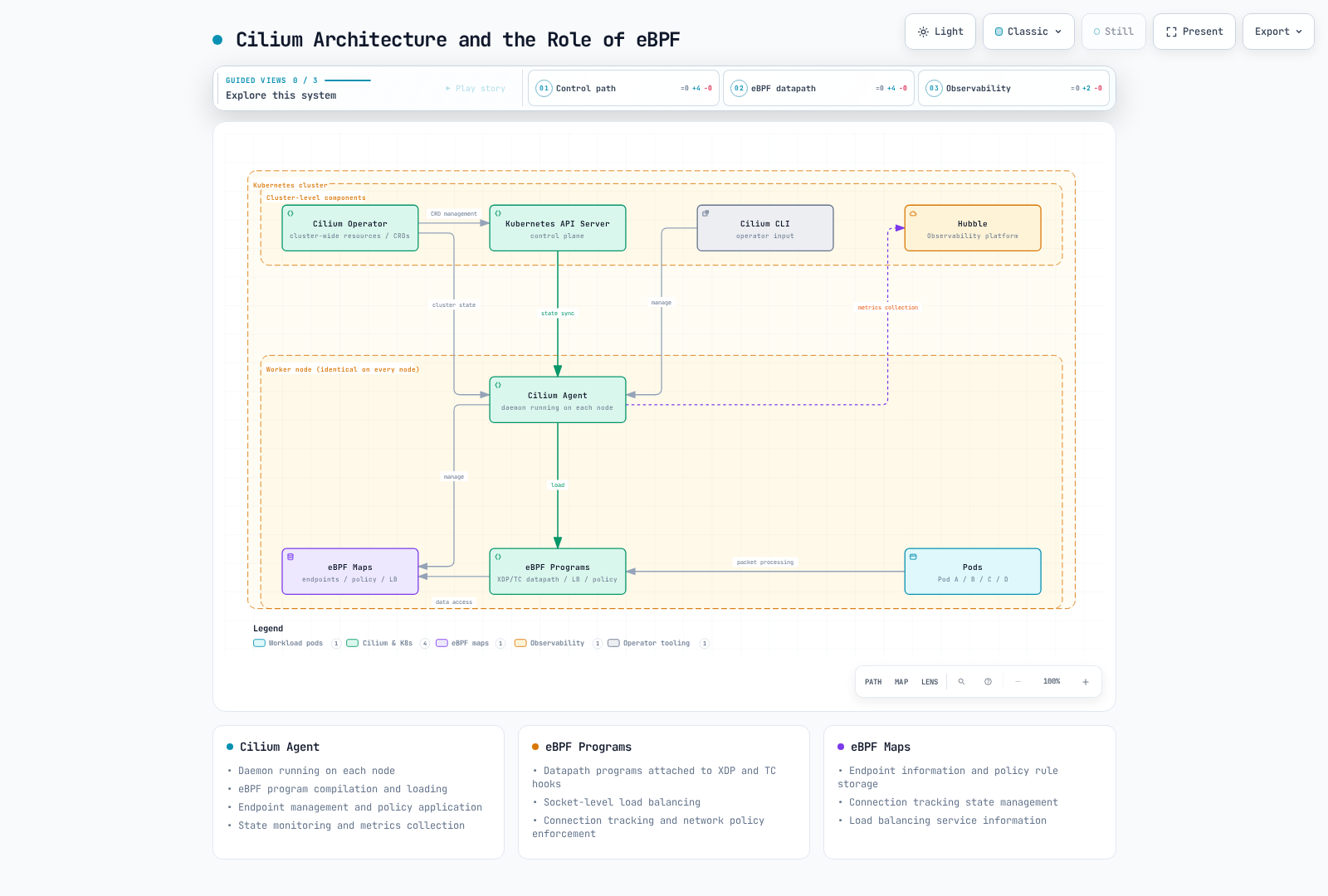Click the 'state sync' edge label
This screenshot has width=1328, height=896.
pyautogui.click(x=558, y=314)
